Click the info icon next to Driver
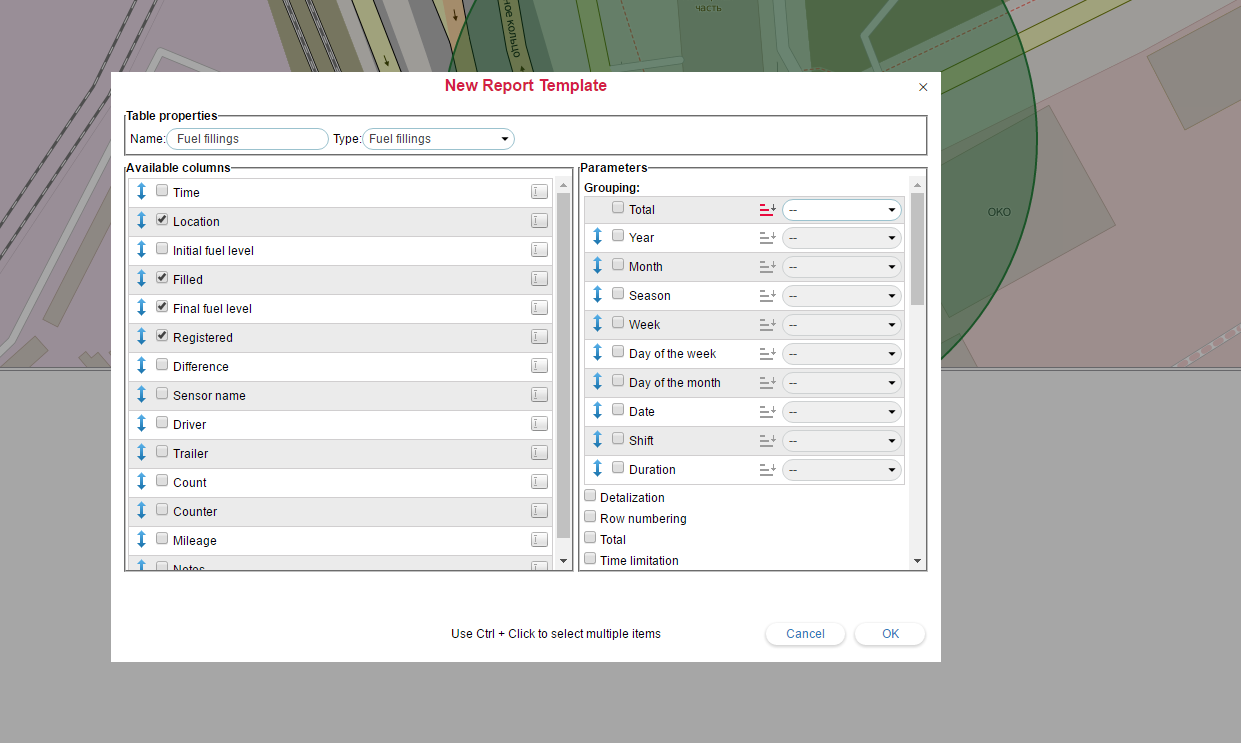This screenshot has height=743, width=1241. [x=539, y=423]
